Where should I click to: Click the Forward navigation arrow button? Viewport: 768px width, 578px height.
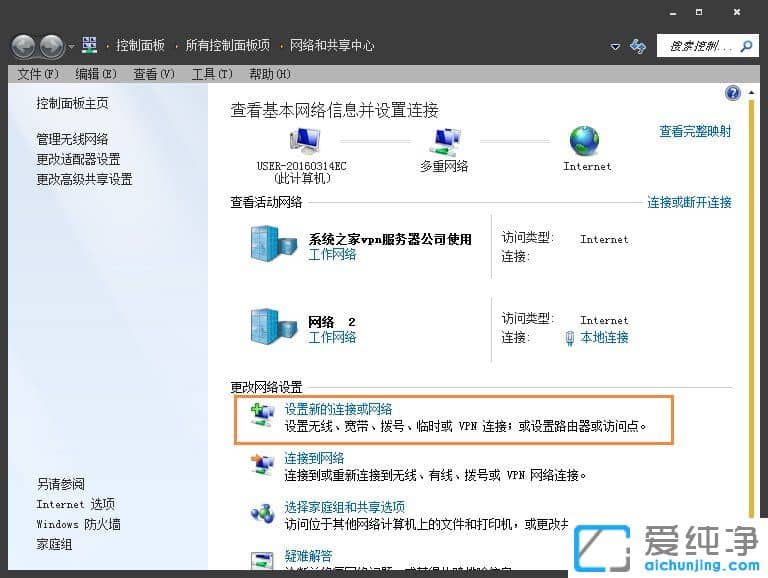pos(52,47)
